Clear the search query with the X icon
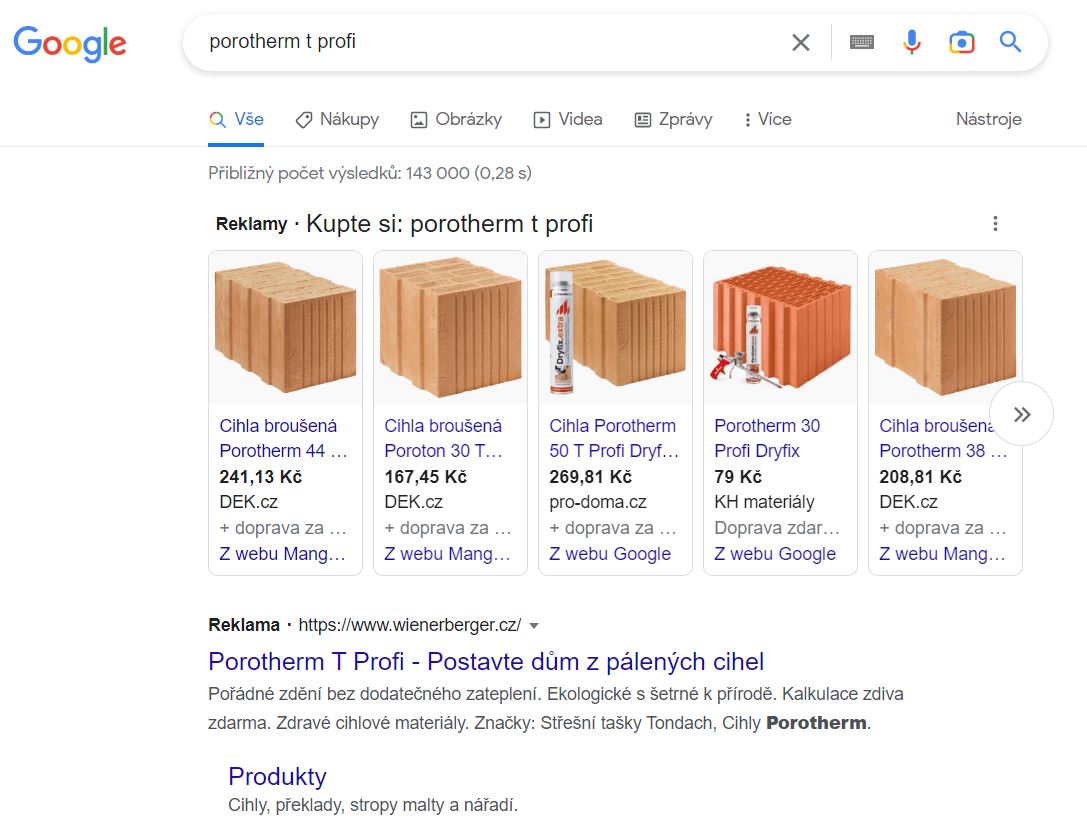Image resolution: width=1087 pixels, height=839 pixels. click(801, 42)
